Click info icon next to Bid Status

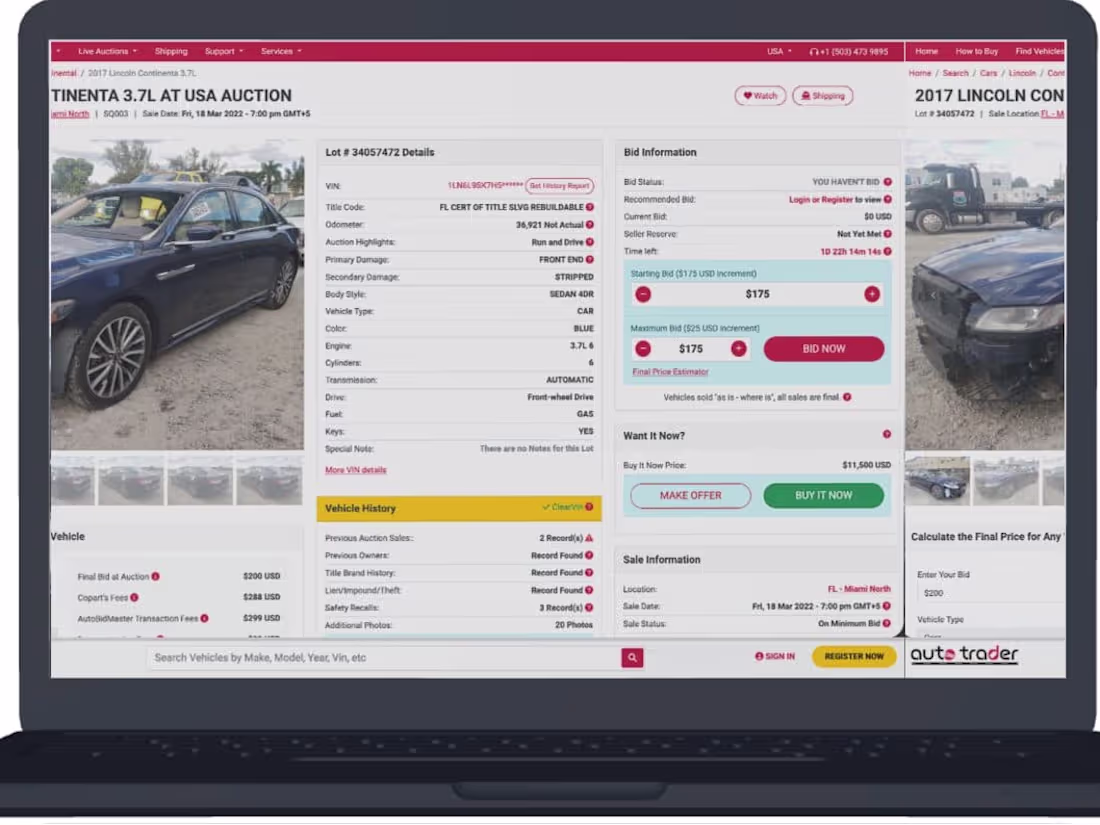(x=887, y=182)
